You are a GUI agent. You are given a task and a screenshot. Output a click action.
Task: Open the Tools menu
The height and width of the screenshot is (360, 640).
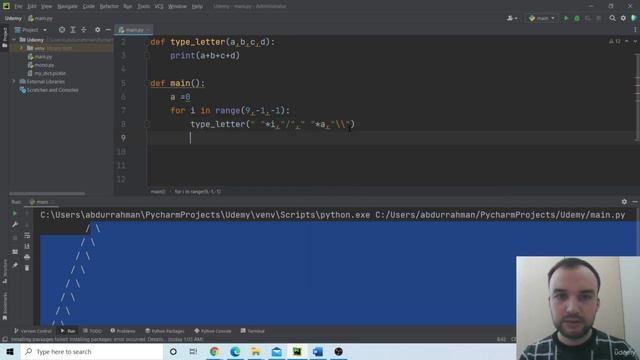click(143, 6)
